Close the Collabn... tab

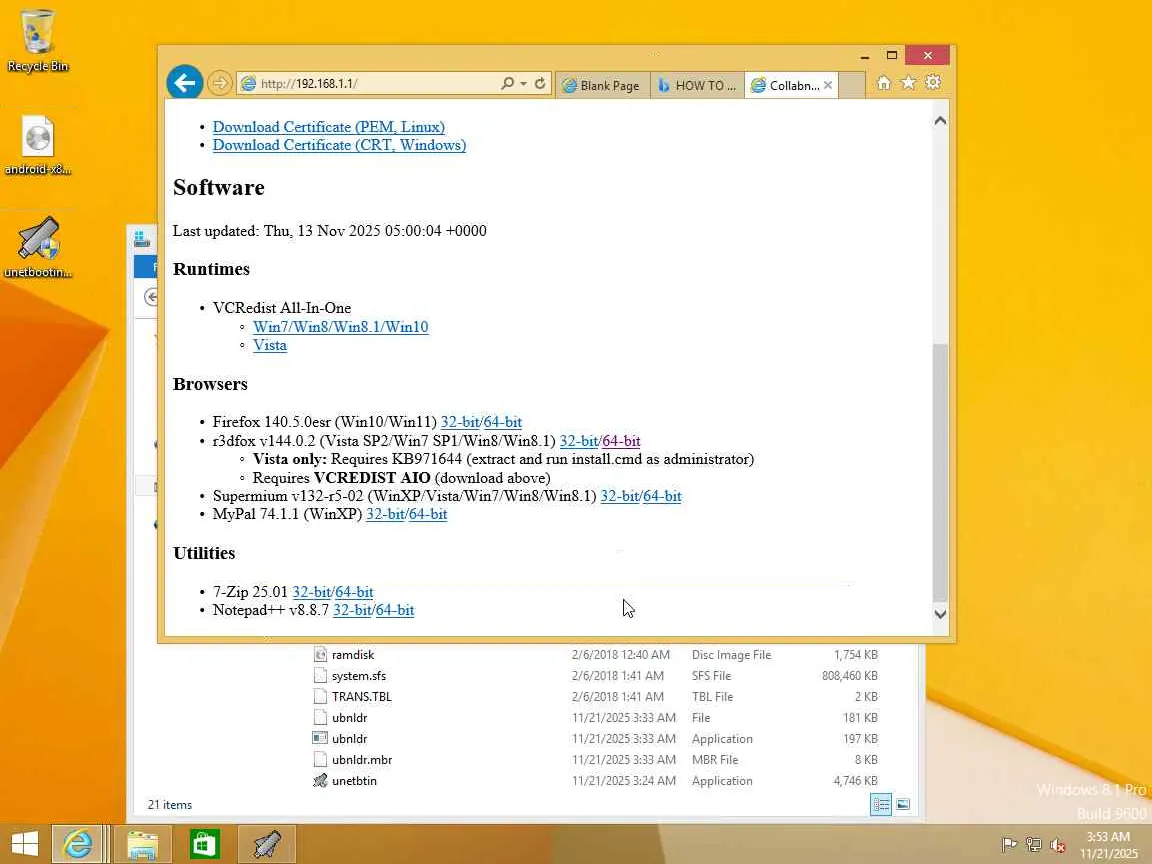[828, 85]
